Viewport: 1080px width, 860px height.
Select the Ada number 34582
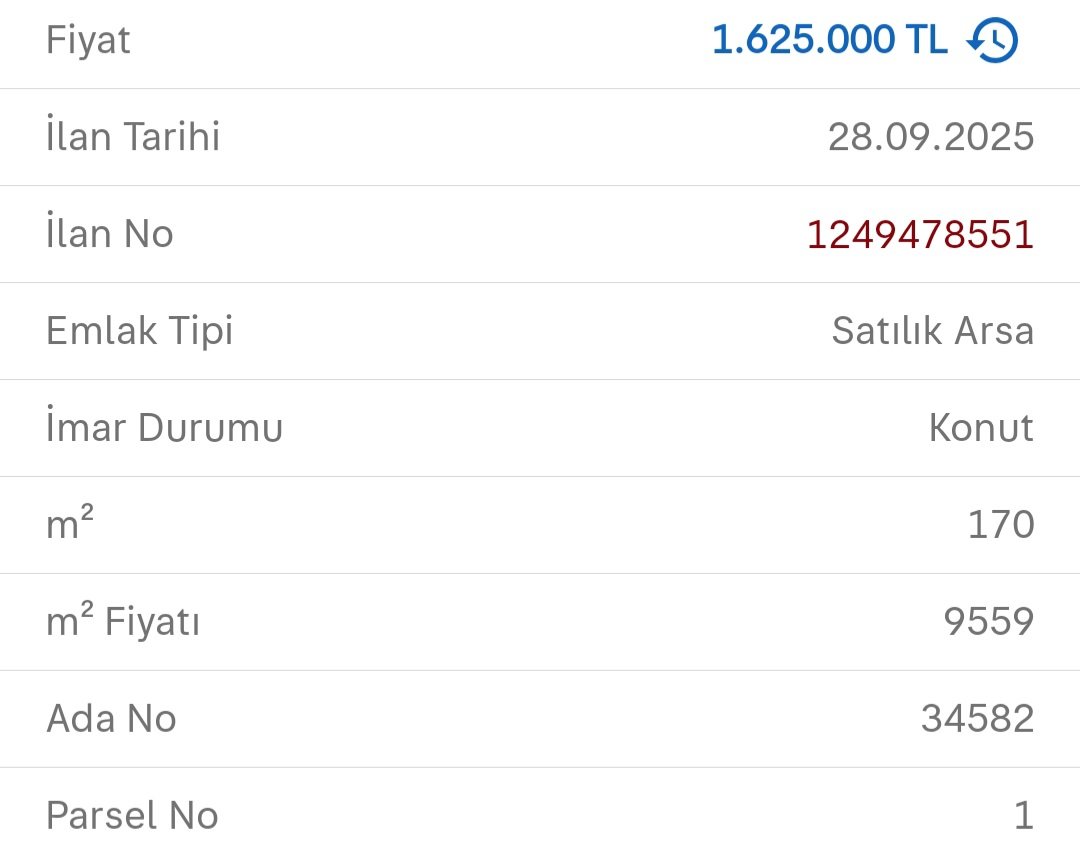coord(977,719)
